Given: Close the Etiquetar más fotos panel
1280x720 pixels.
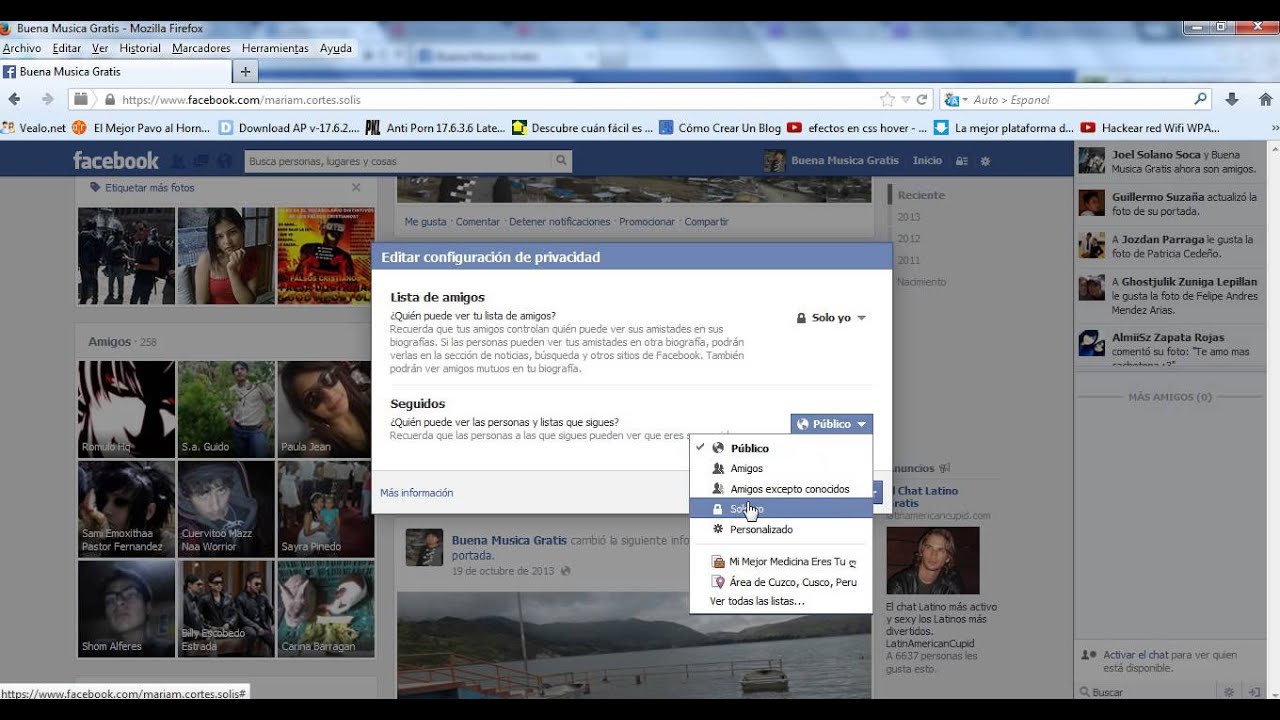Looking at the screenshot, I should pyautogui.click(x=356, y=187).
